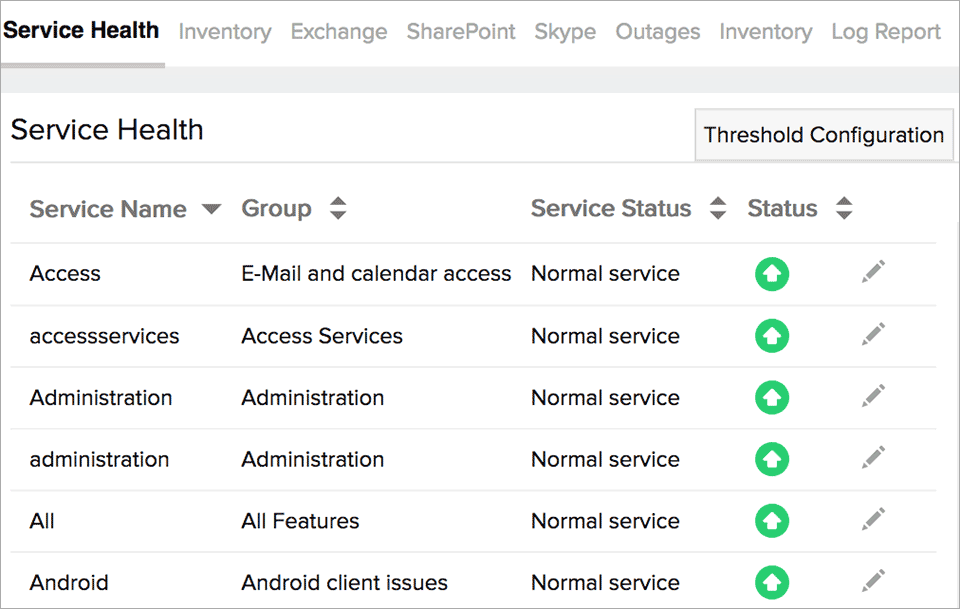Edit the Administration service via pencil icon
960x609 pixels.
click(873, 396)
